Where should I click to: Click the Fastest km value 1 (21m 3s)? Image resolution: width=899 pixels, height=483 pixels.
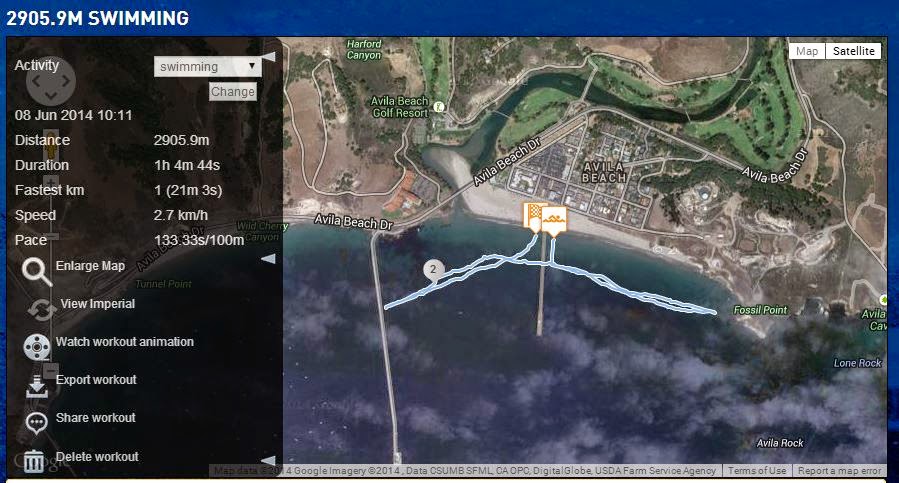(x=188, y=190)
